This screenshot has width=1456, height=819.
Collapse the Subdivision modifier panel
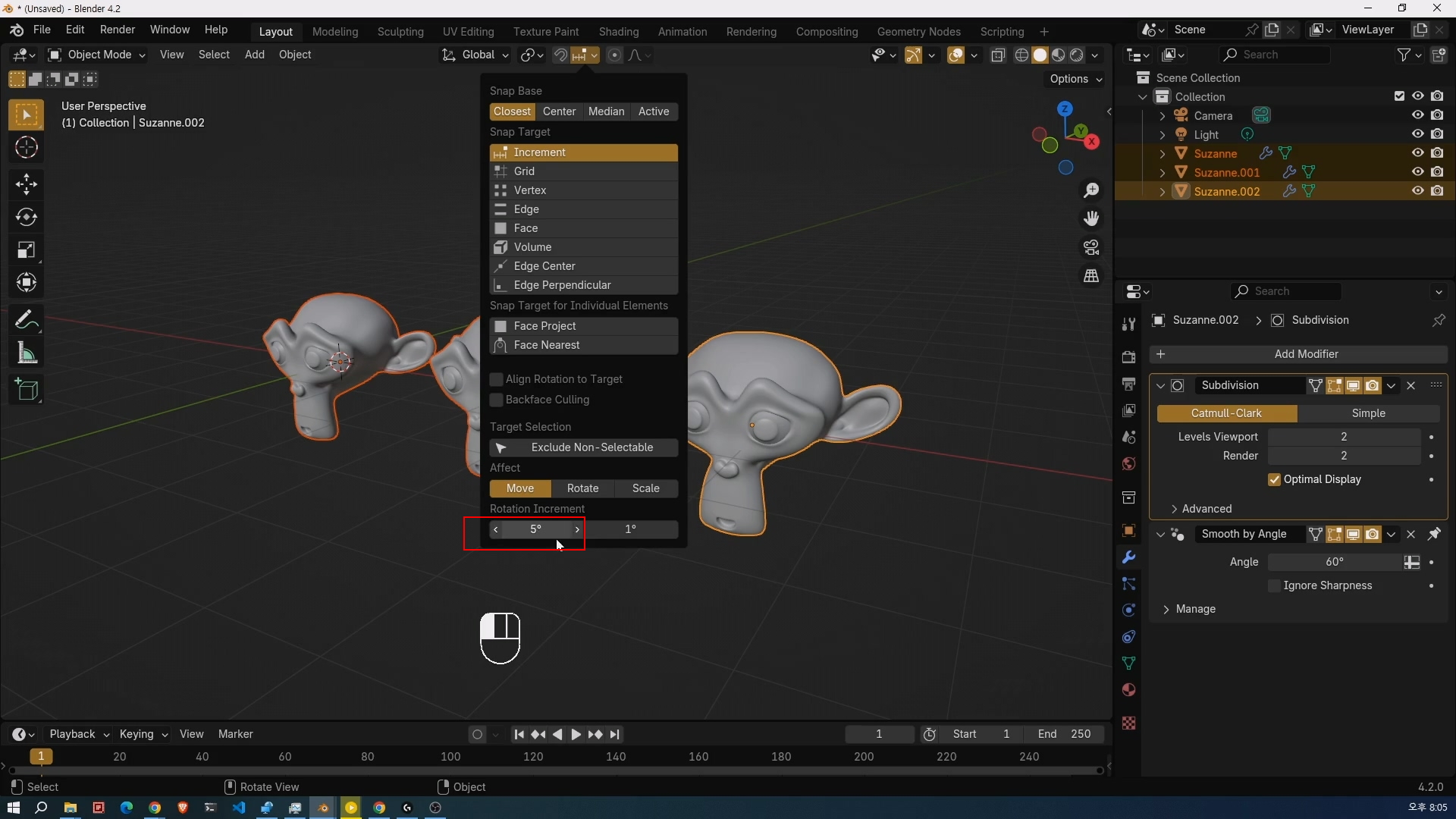pos(1160,385)
